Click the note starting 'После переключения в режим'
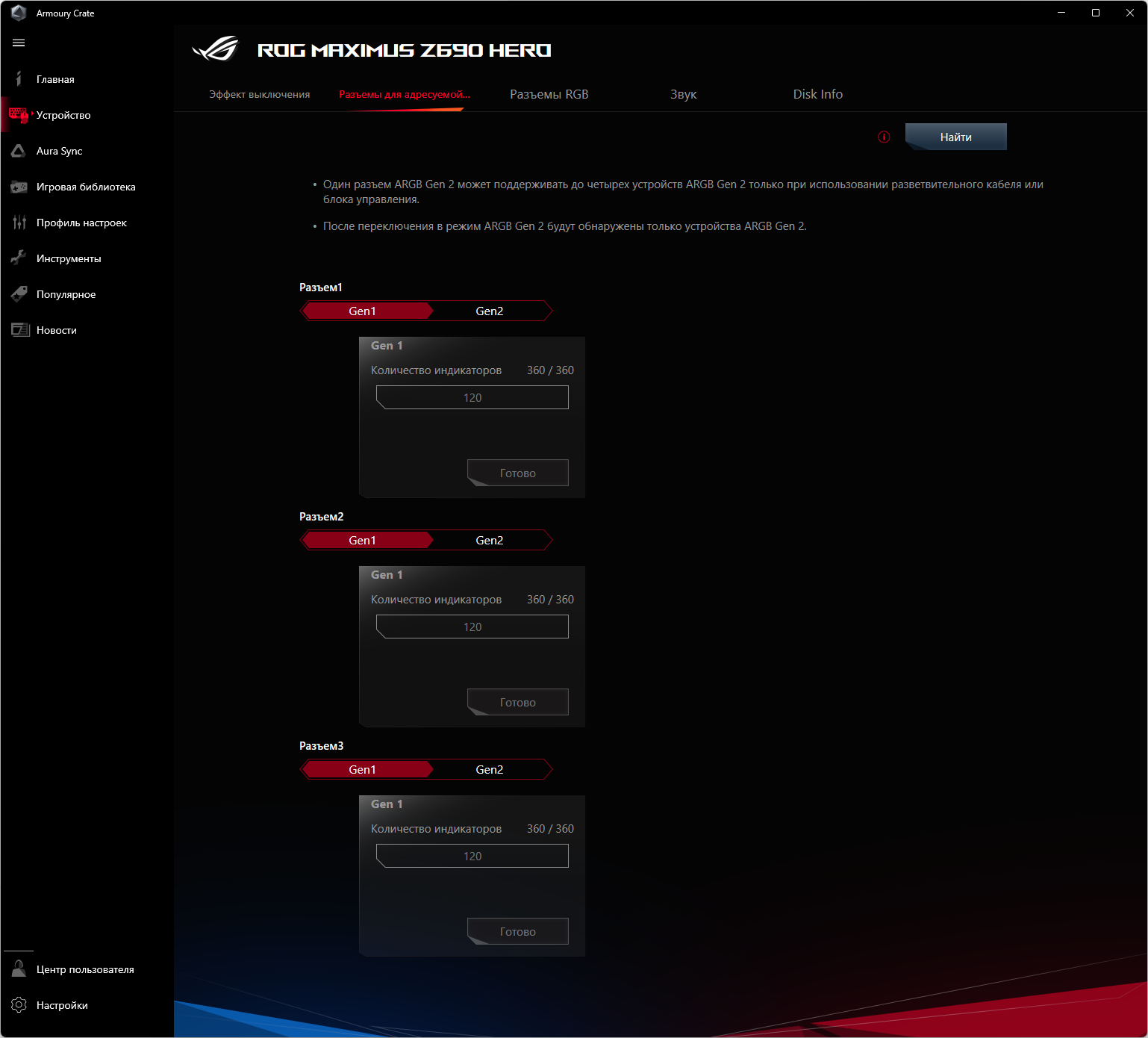The width and height of the screenshot is (1148, 1038). pyautogui.click(x=565, y=226)
